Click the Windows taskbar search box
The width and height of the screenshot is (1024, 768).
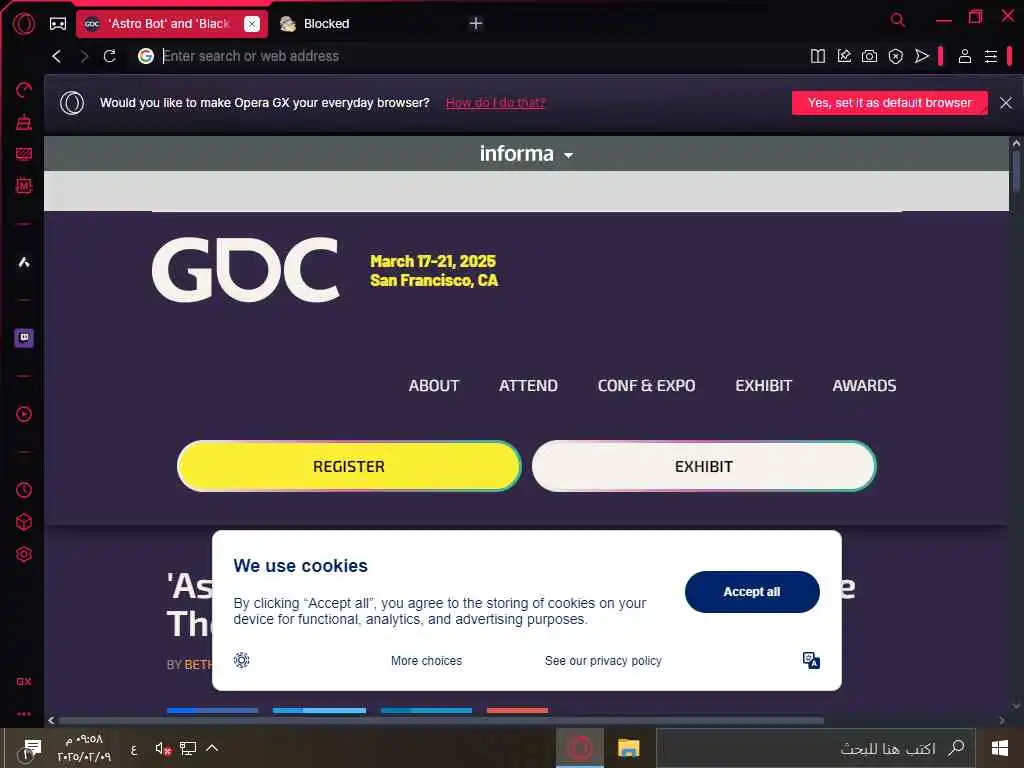tap(815, 748)
